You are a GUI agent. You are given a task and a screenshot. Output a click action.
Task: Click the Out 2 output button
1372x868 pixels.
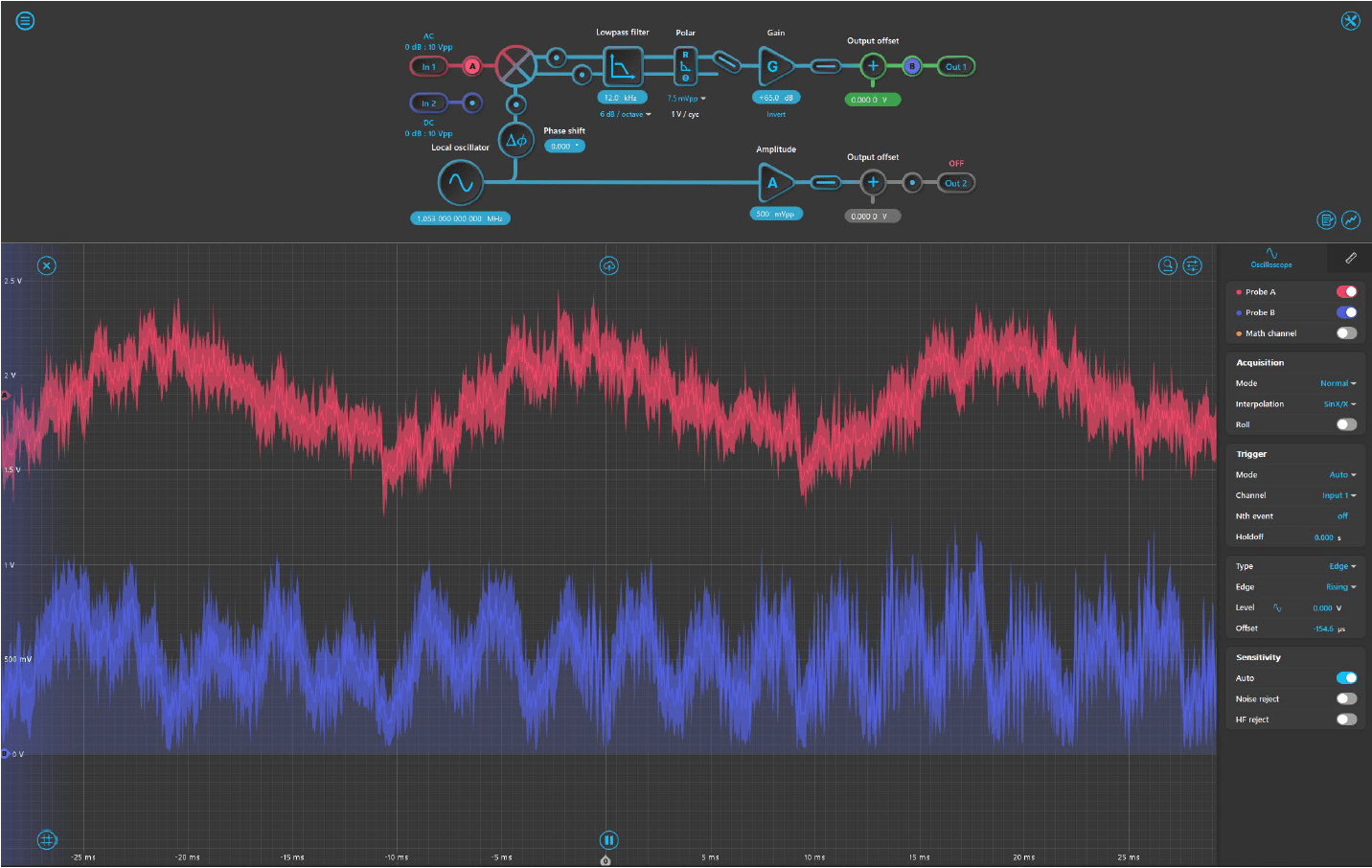pos(955,183)
